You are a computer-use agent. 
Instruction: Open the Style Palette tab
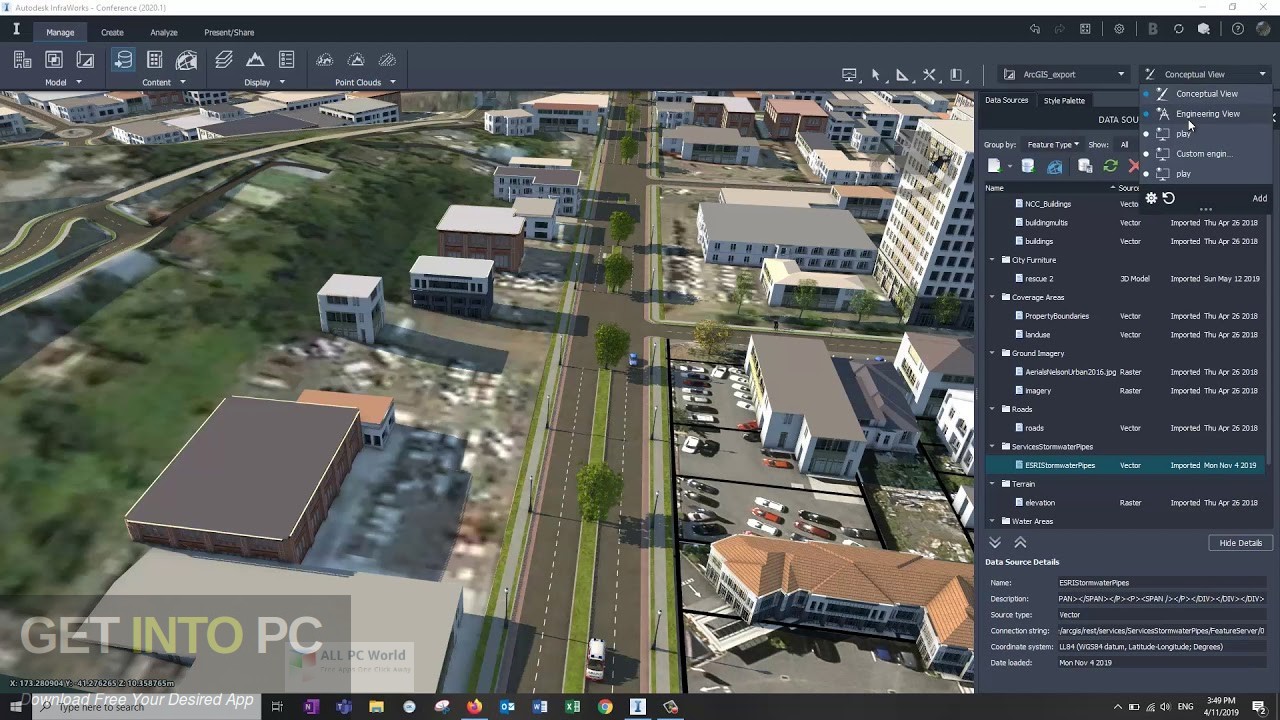(1064, 100)
